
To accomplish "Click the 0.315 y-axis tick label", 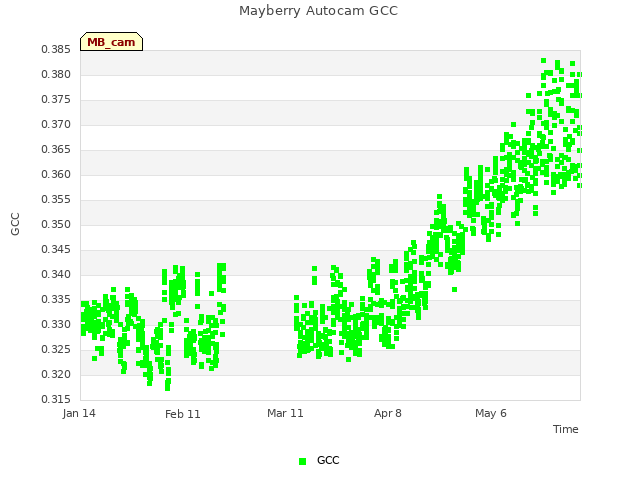I will click(56, 399).
